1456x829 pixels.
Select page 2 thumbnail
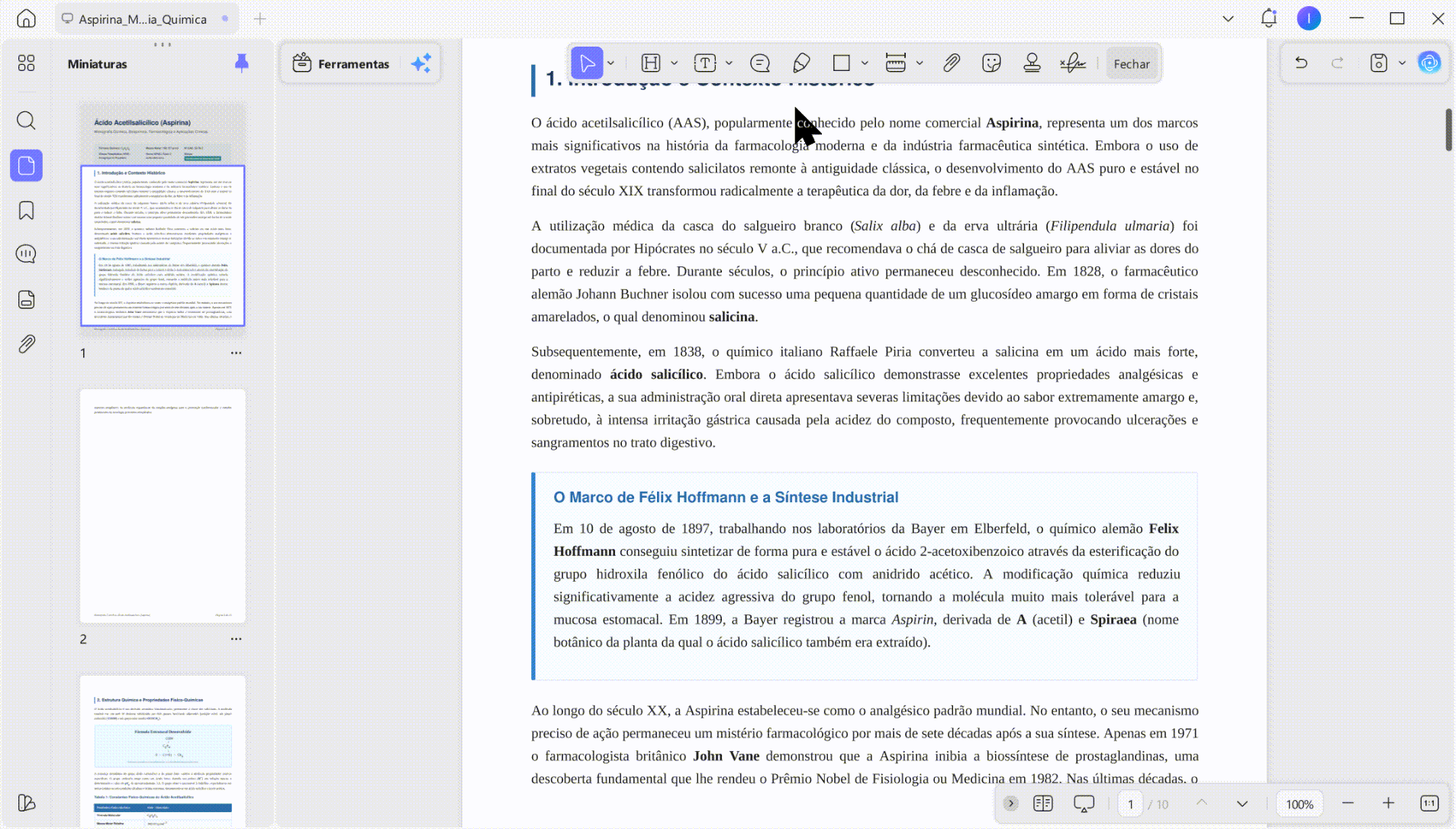[163, 506]
